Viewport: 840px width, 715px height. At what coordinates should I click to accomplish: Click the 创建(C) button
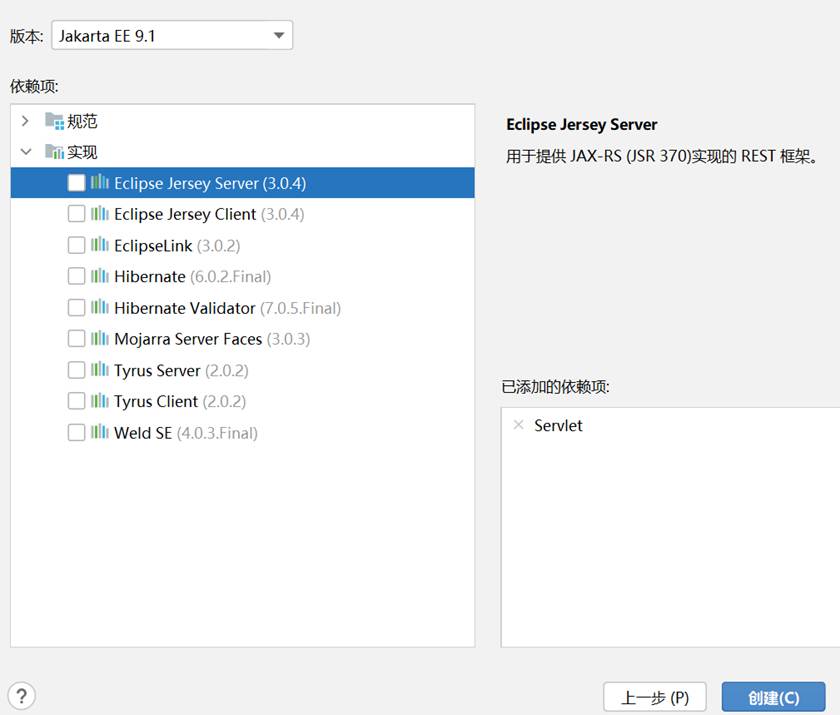coord(774,697)
